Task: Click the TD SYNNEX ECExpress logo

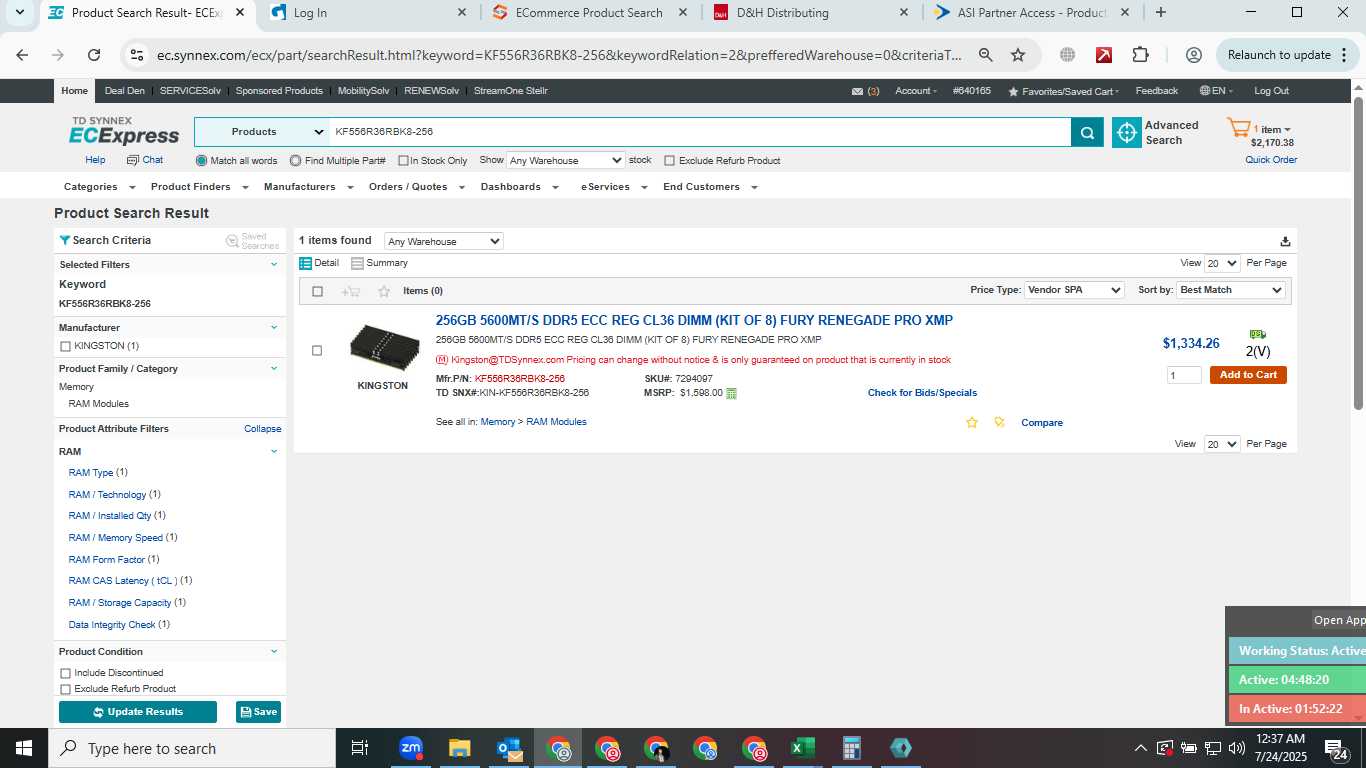Action: click(x=124, y=131)
